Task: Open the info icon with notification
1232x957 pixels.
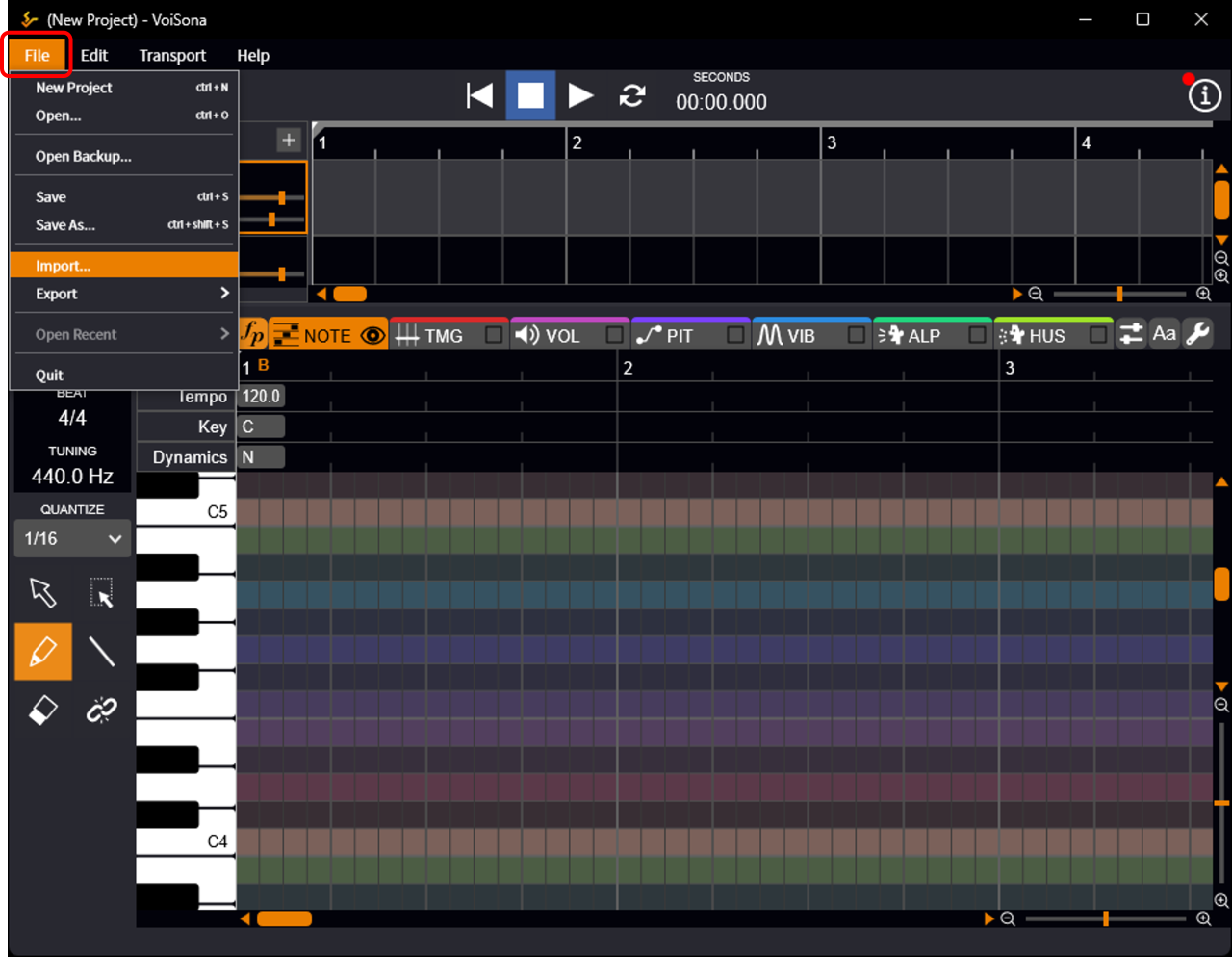Action: click(1204, 95)
